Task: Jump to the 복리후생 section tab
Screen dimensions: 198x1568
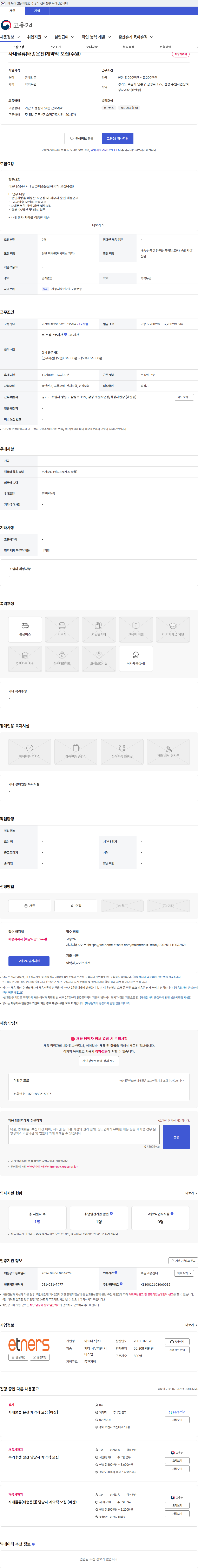Action: (128, 47)
